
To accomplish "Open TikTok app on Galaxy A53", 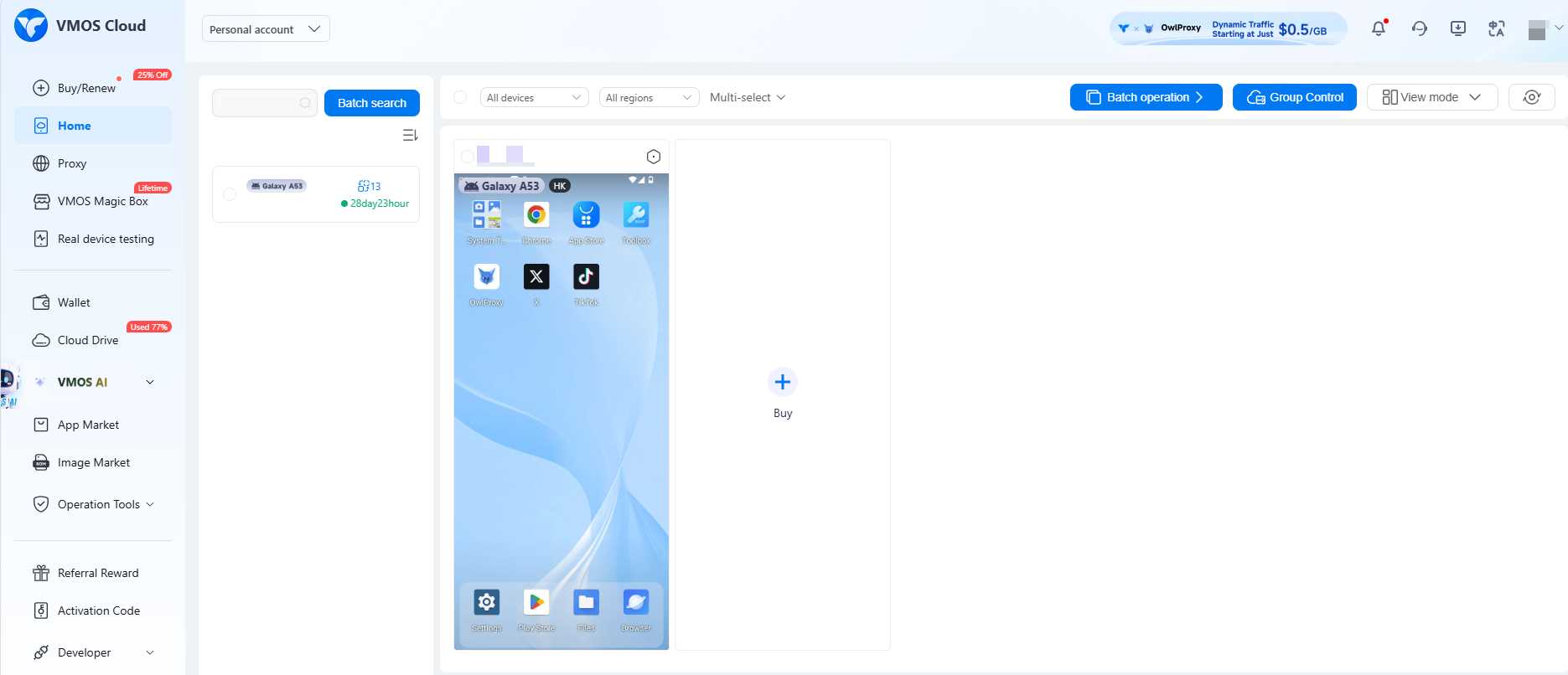I will 586,277.
